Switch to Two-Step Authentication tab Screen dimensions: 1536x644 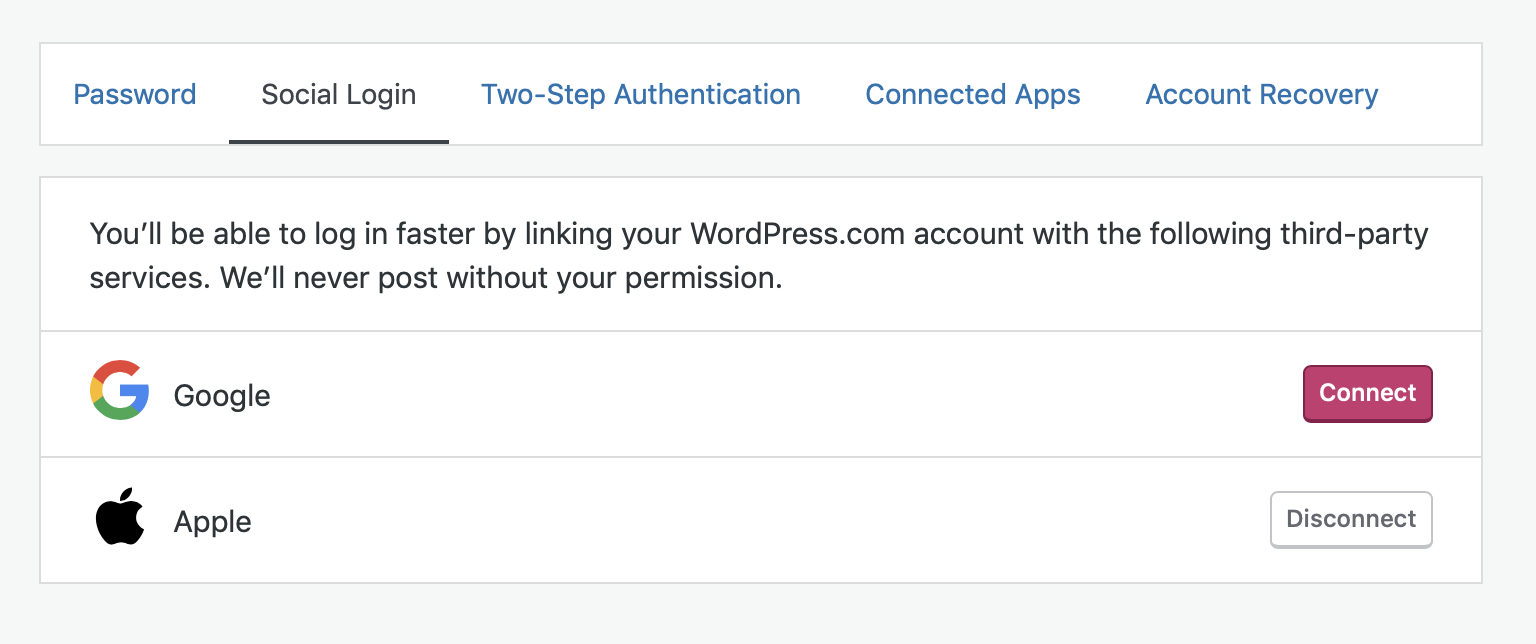641,95
